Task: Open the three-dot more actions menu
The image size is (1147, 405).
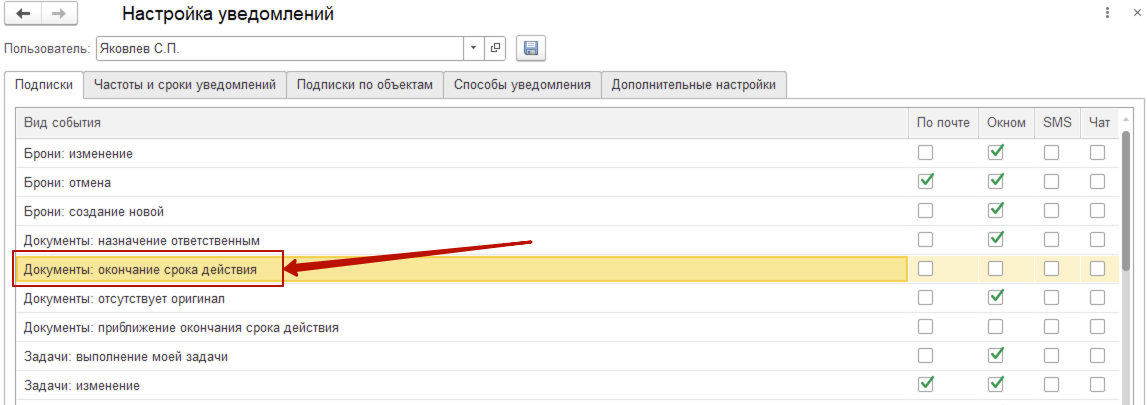Action: [x=1107, y=14]
